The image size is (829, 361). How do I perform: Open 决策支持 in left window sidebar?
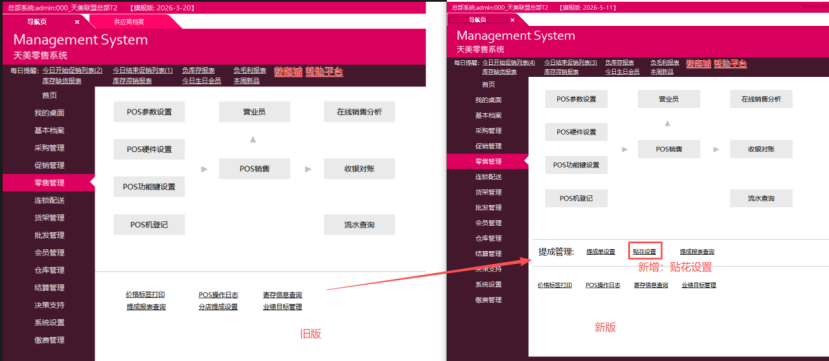tap(49, 305)
